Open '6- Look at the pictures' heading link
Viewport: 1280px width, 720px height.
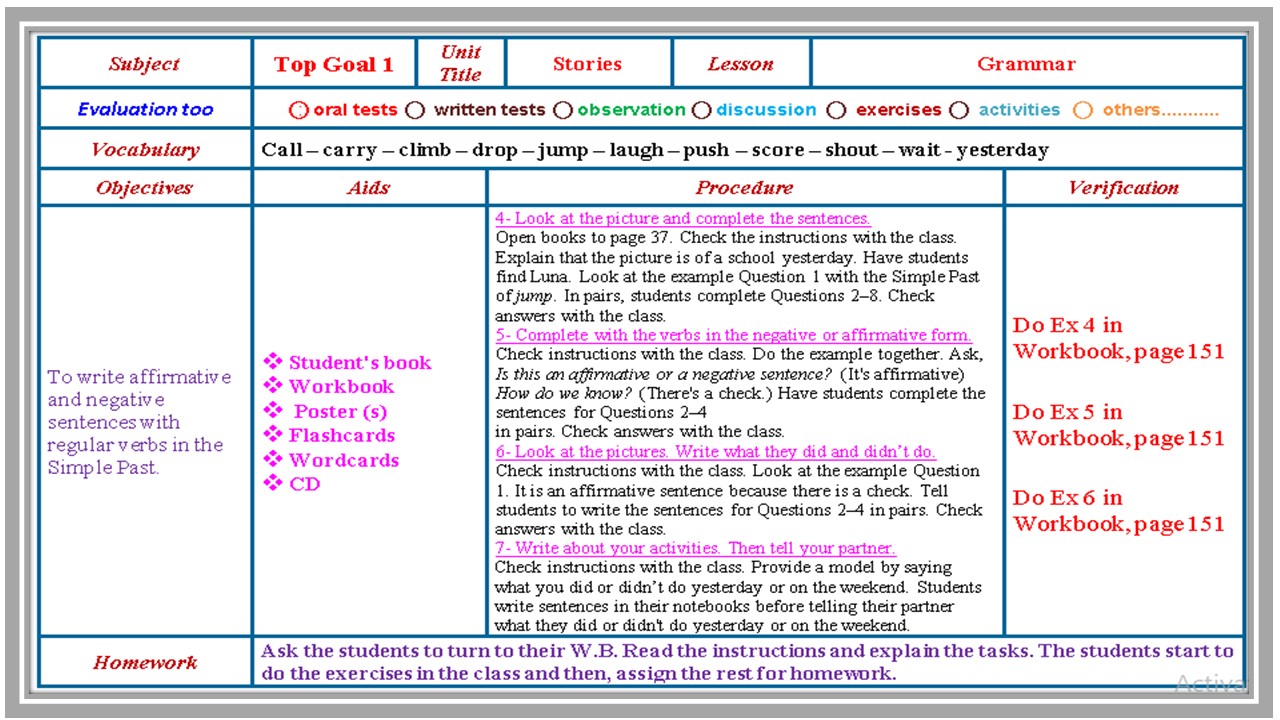715,452
